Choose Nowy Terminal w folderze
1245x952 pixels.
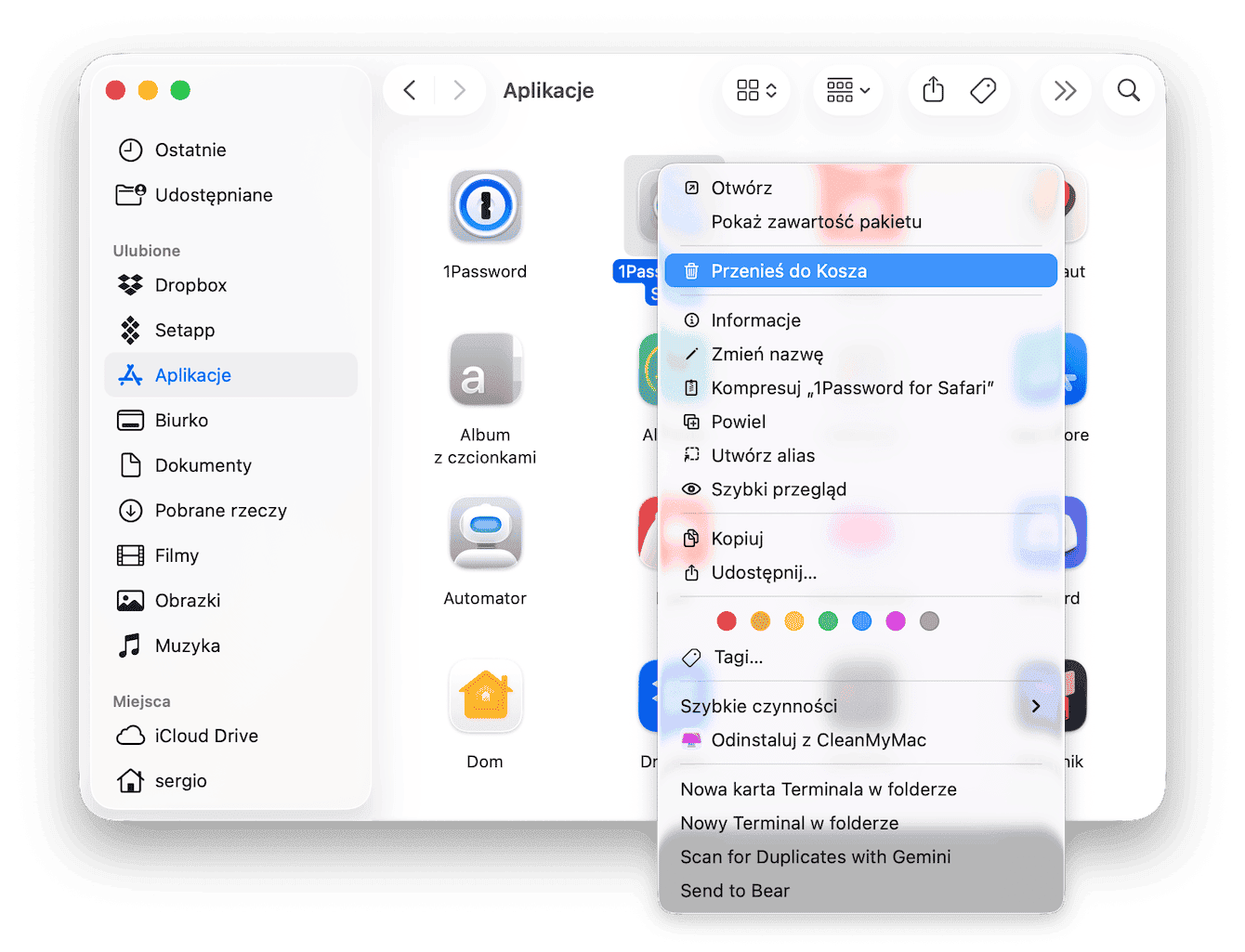click(x=860, y=823)
